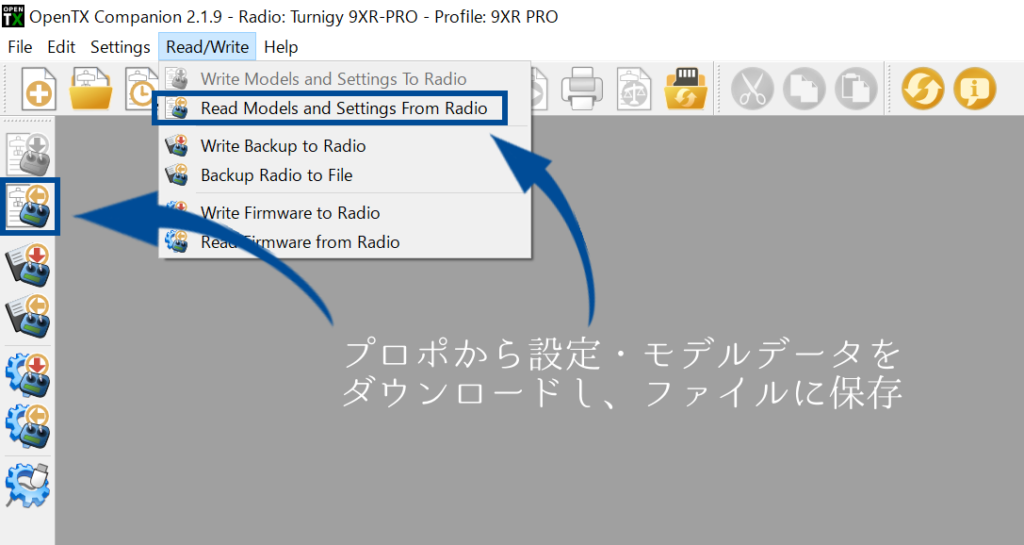
Task: Click the sidebar configure communications gear icon
Action: (x=28, y=485)
